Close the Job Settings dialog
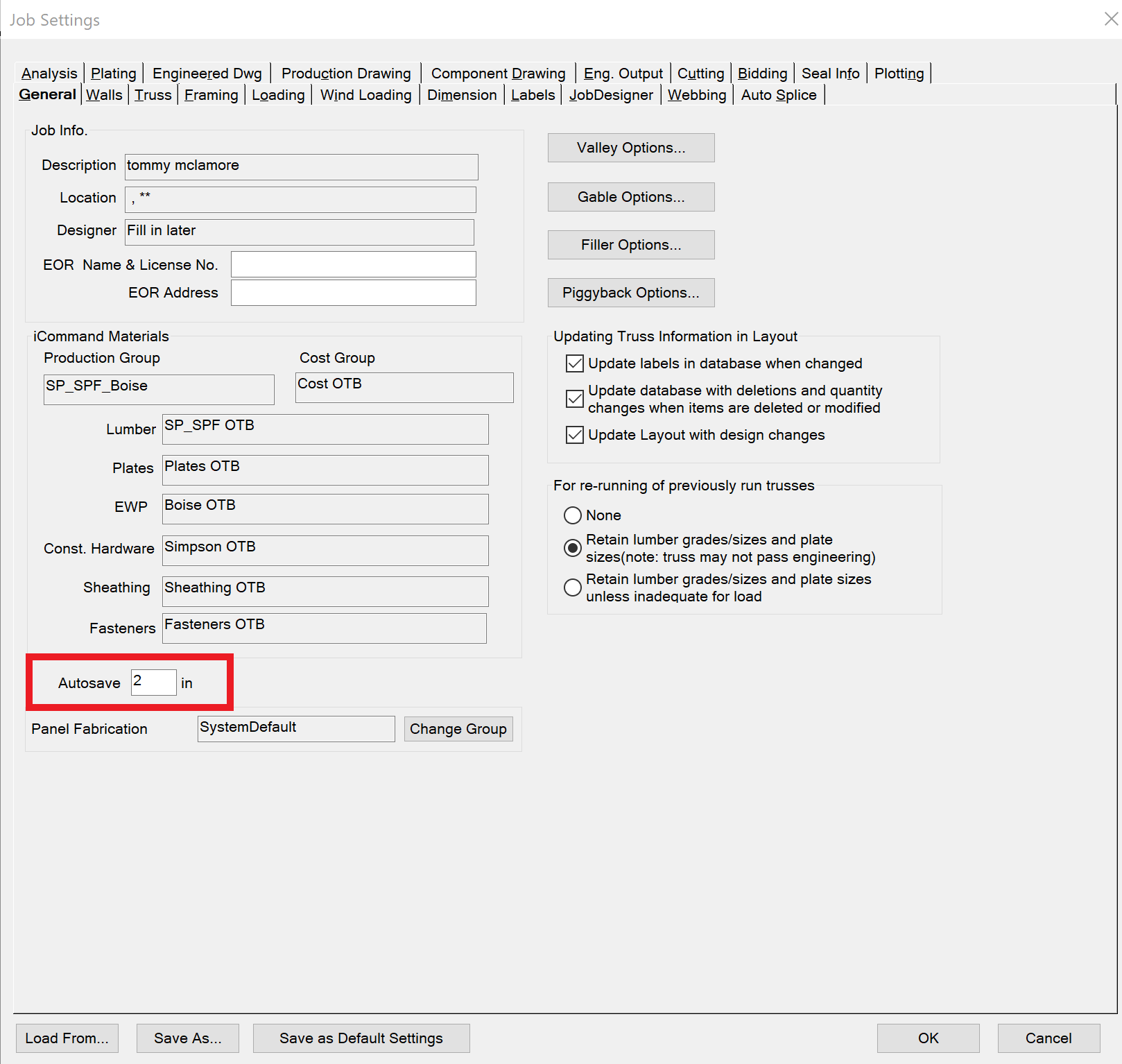This screenshot has height=1064, width=1122. pyautogui.click(x=1110, y=19)
